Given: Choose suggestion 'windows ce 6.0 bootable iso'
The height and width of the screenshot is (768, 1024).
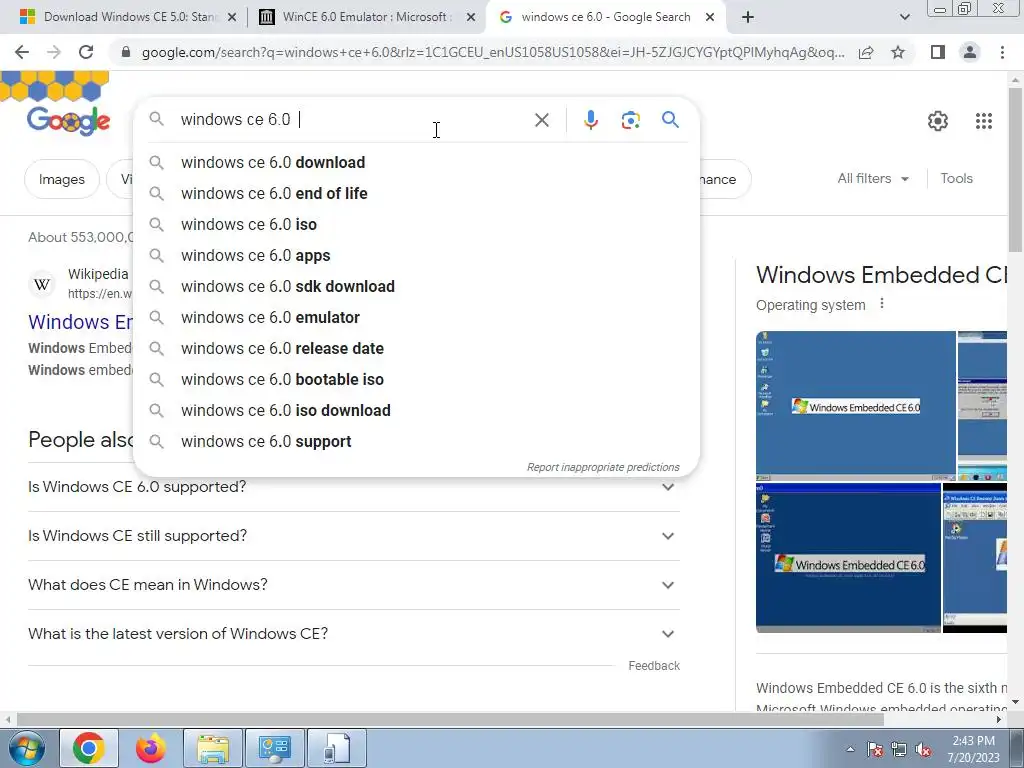Looking at the screenshot, I should click(417, 379).
